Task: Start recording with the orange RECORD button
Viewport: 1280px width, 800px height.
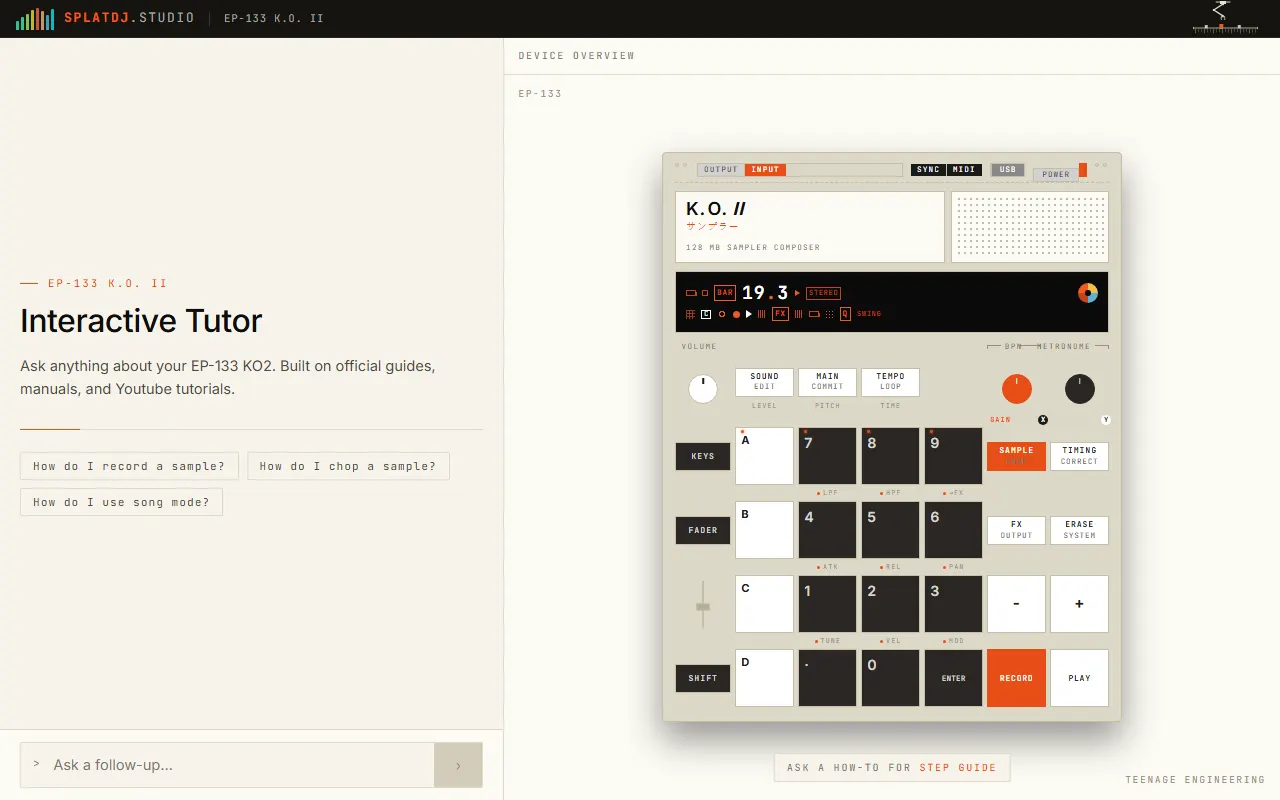Action: tap(1017, 678)
